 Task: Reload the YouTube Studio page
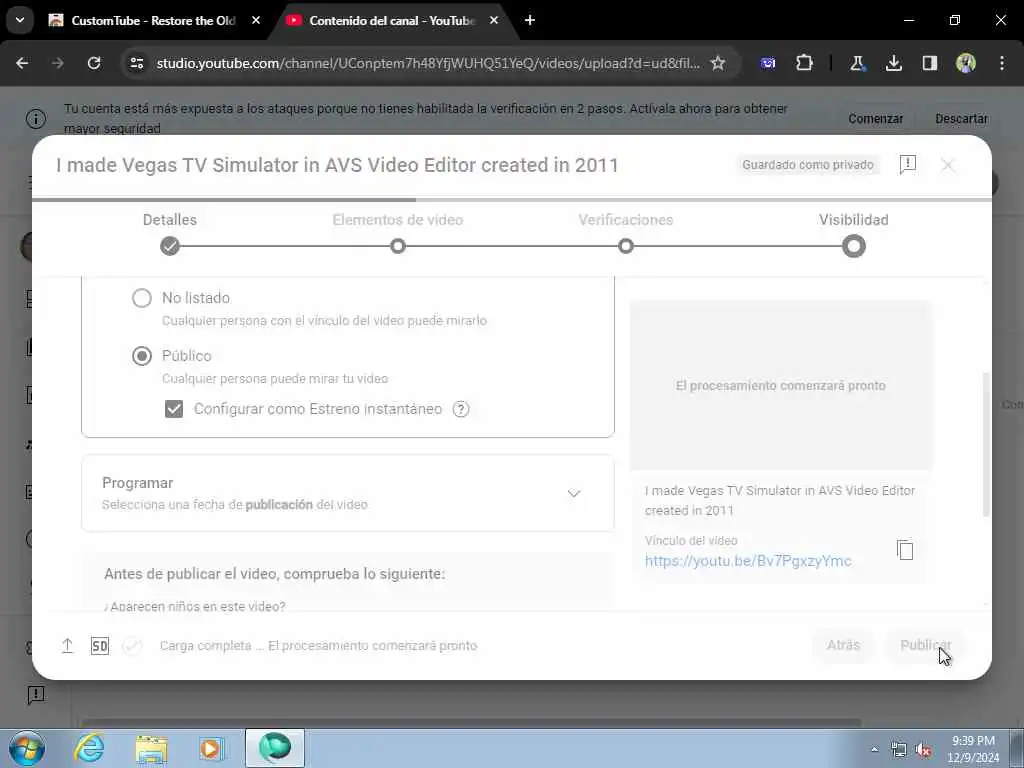pos(94,63)
